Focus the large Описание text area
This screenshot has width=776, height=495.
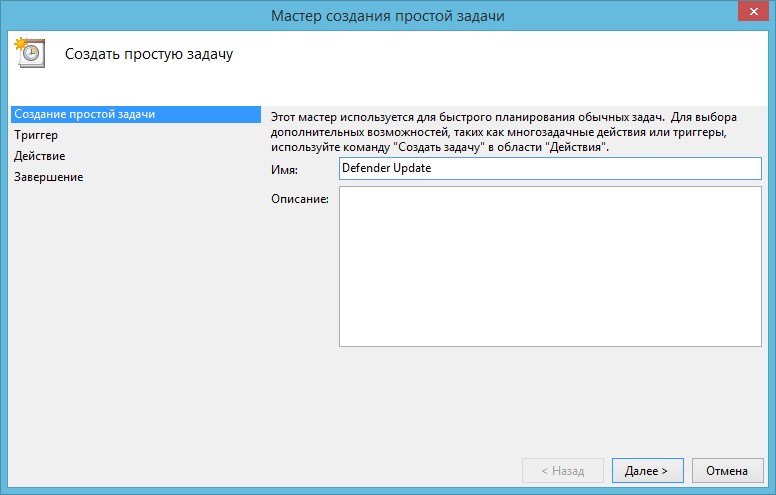[550, 266]
